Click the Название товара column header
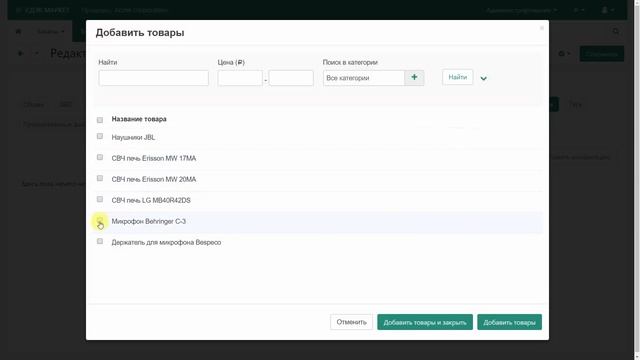The image size is (640, 360). tap(139, 119)
